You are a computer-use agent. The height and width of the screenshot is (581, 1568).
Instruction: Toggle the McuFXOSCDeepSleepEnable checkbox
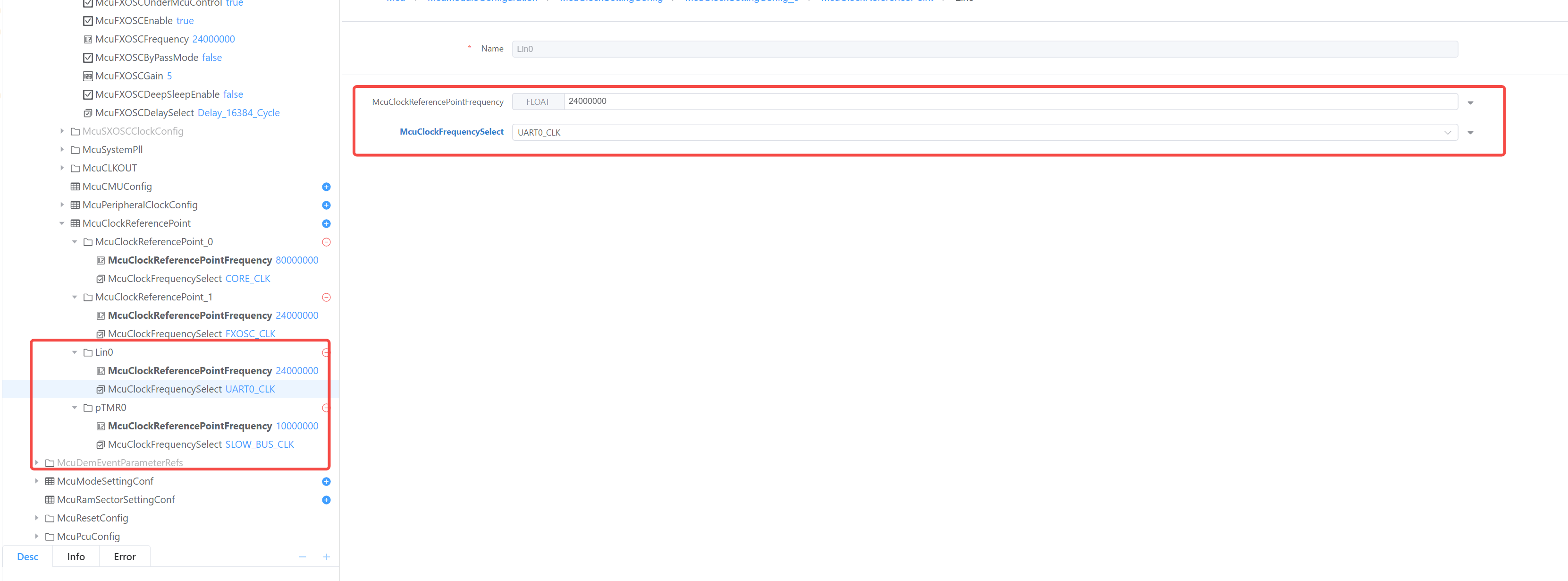point(88,94)
